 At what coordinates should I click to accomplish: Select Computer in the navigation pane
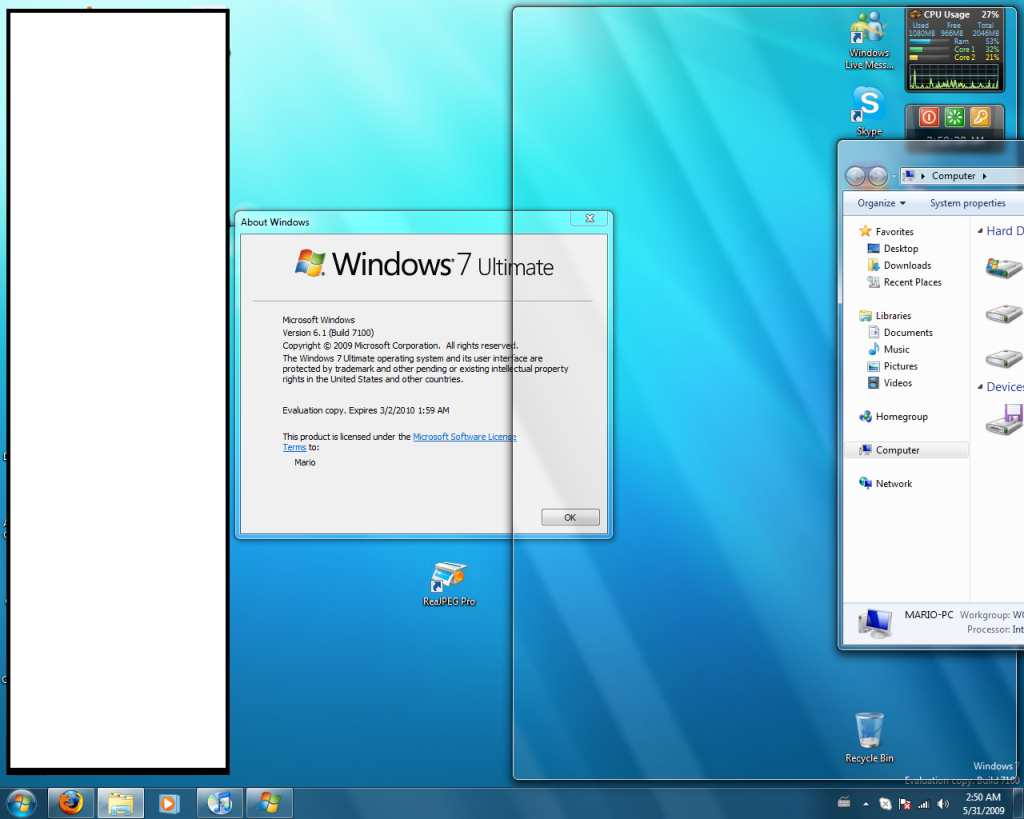click(906, 450)
